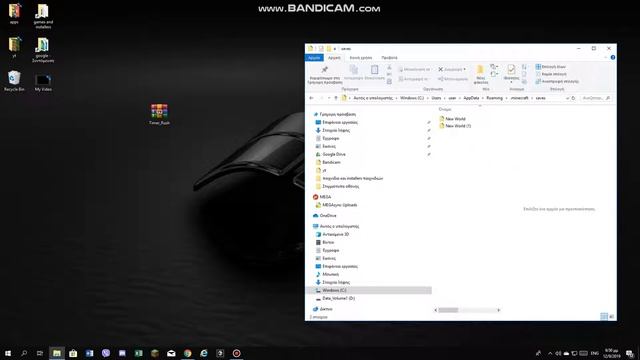Open MEGAsync Uploads in sidebar
The width and height of the screenshot is (640, 360).
tap(336, 205)
